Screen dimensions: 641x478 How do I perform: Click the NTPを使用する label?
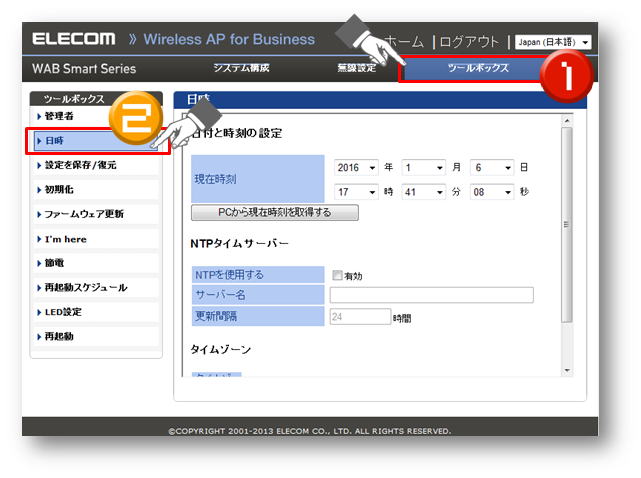pos(229,275)
